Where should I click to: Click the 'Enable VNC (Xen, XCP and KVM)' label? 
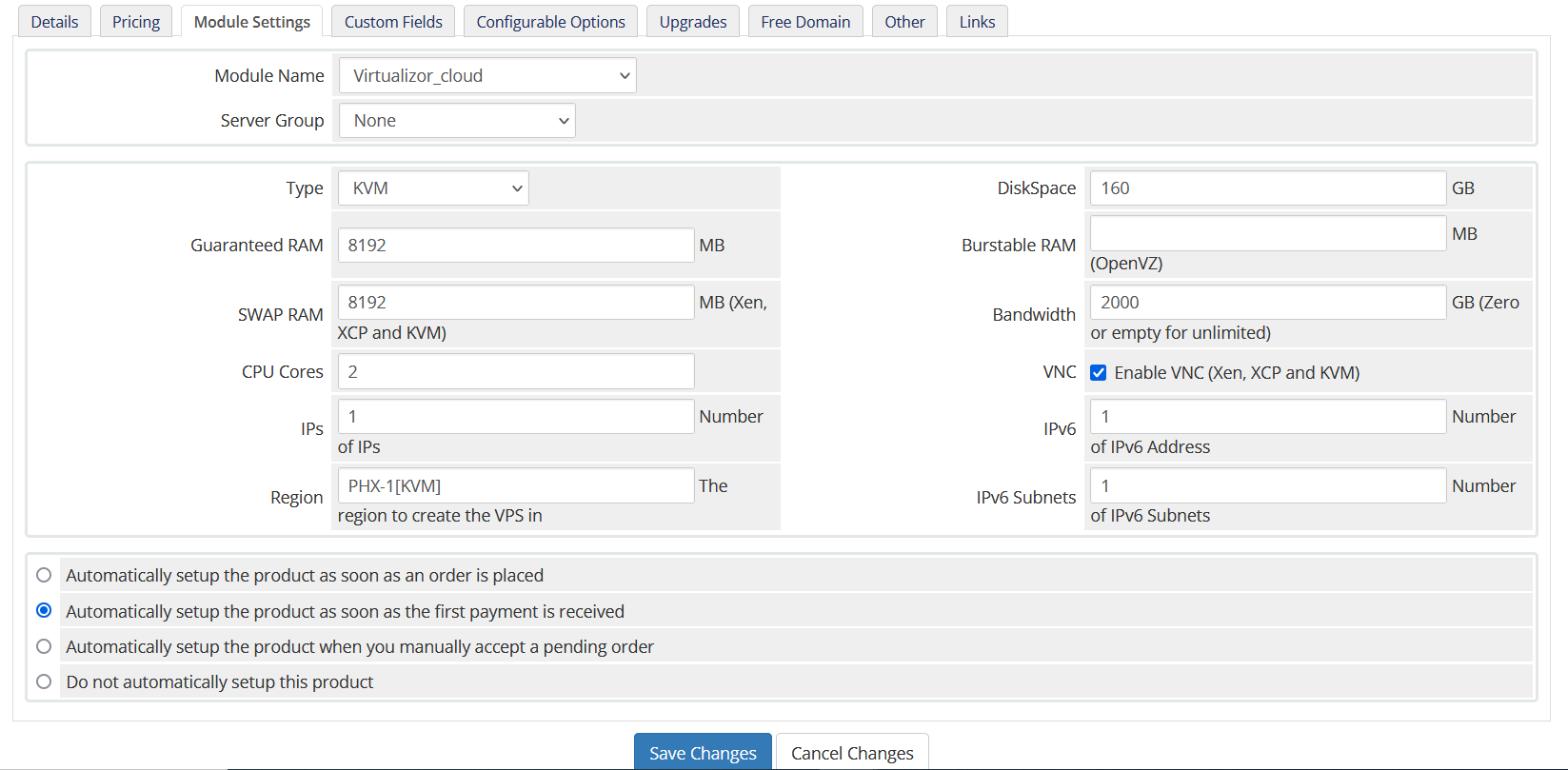[x=1237, y=372]
